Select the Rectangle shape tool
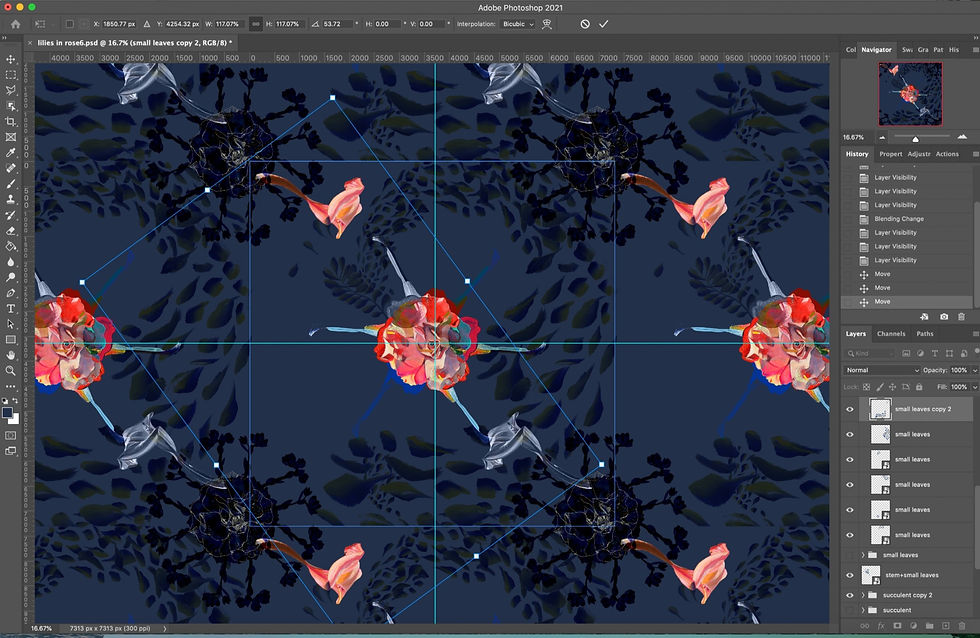980x638 pixels. click(x=11, y=340)
